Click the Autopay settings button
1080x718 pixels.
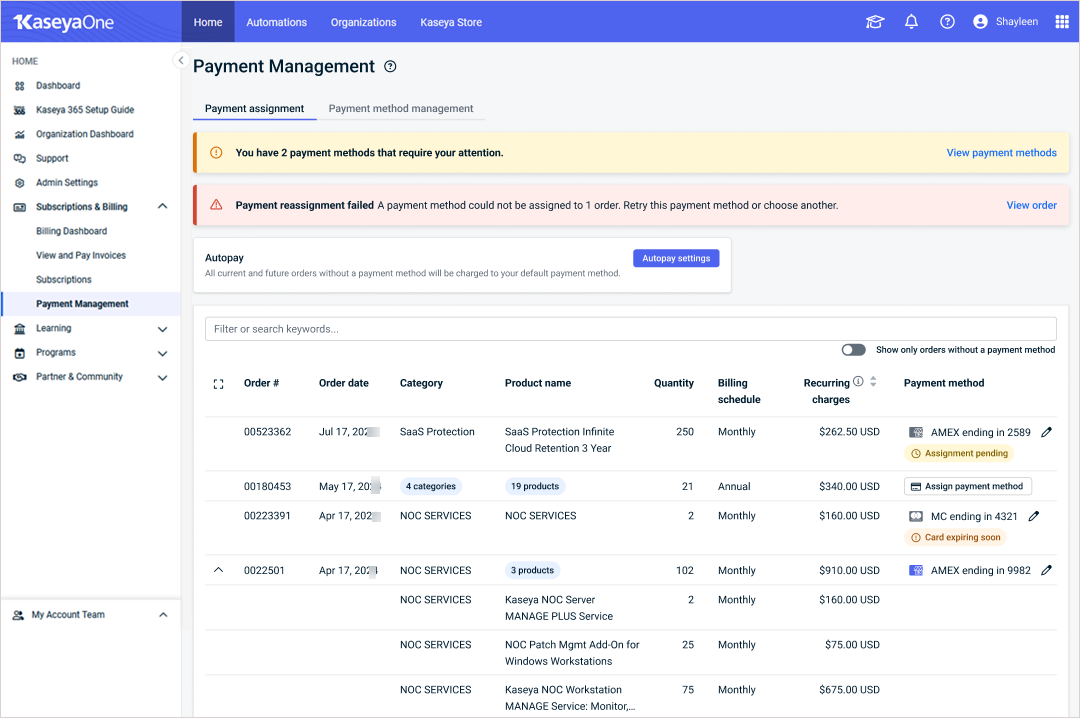tap(676, 258)
